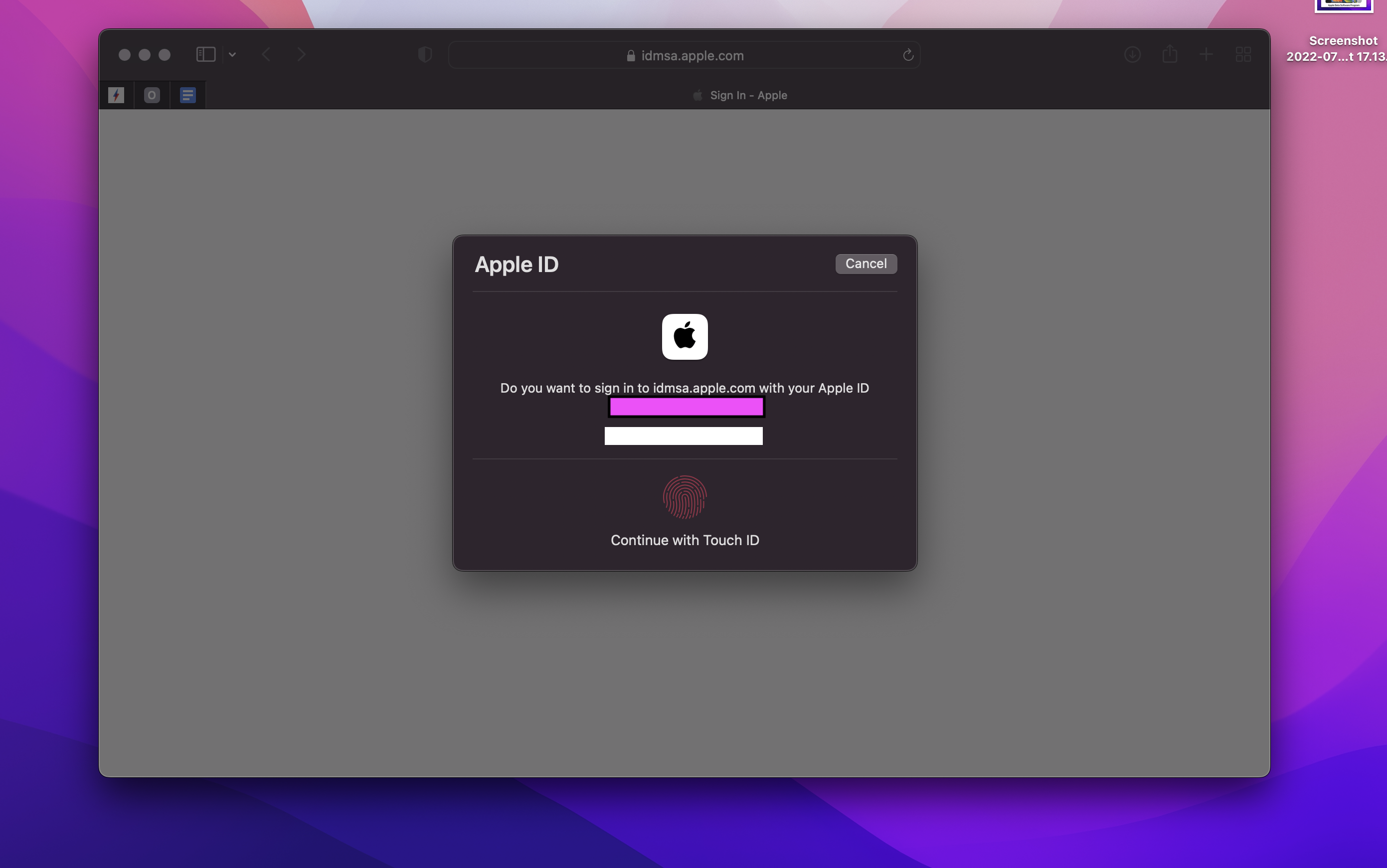Select the pinned 'O' tab

tap(152, 95)
